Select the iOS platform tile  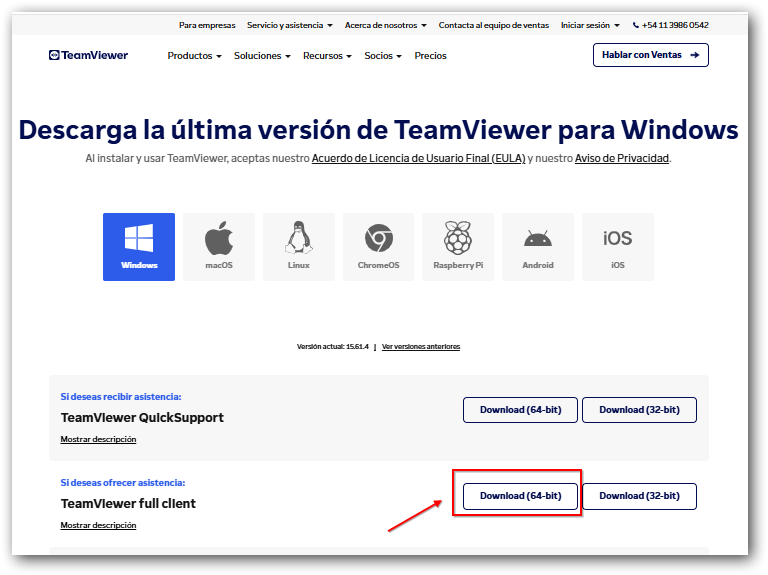(x=617, y=246)
